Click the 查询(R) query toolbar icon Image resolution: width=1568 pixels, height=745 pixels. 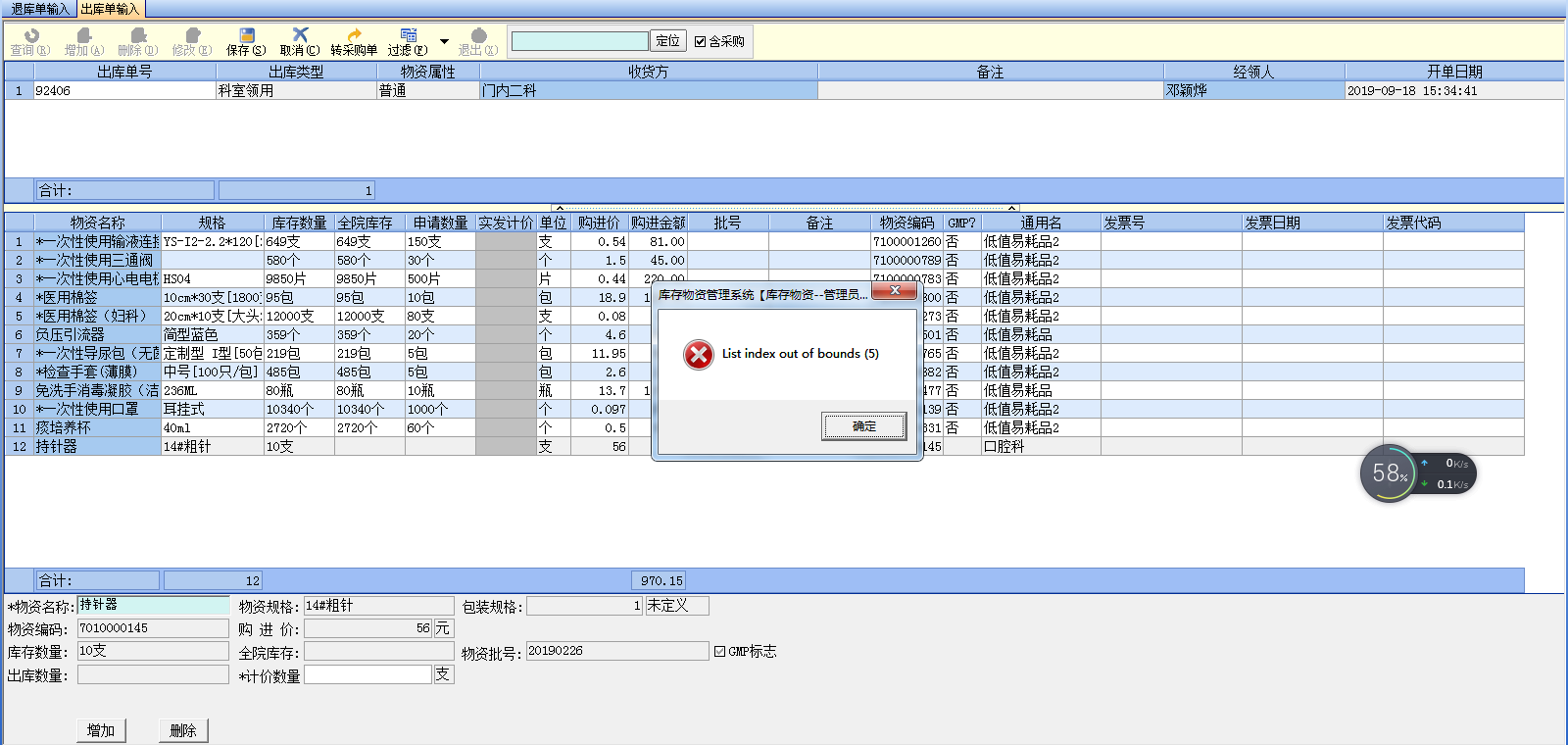30,42
